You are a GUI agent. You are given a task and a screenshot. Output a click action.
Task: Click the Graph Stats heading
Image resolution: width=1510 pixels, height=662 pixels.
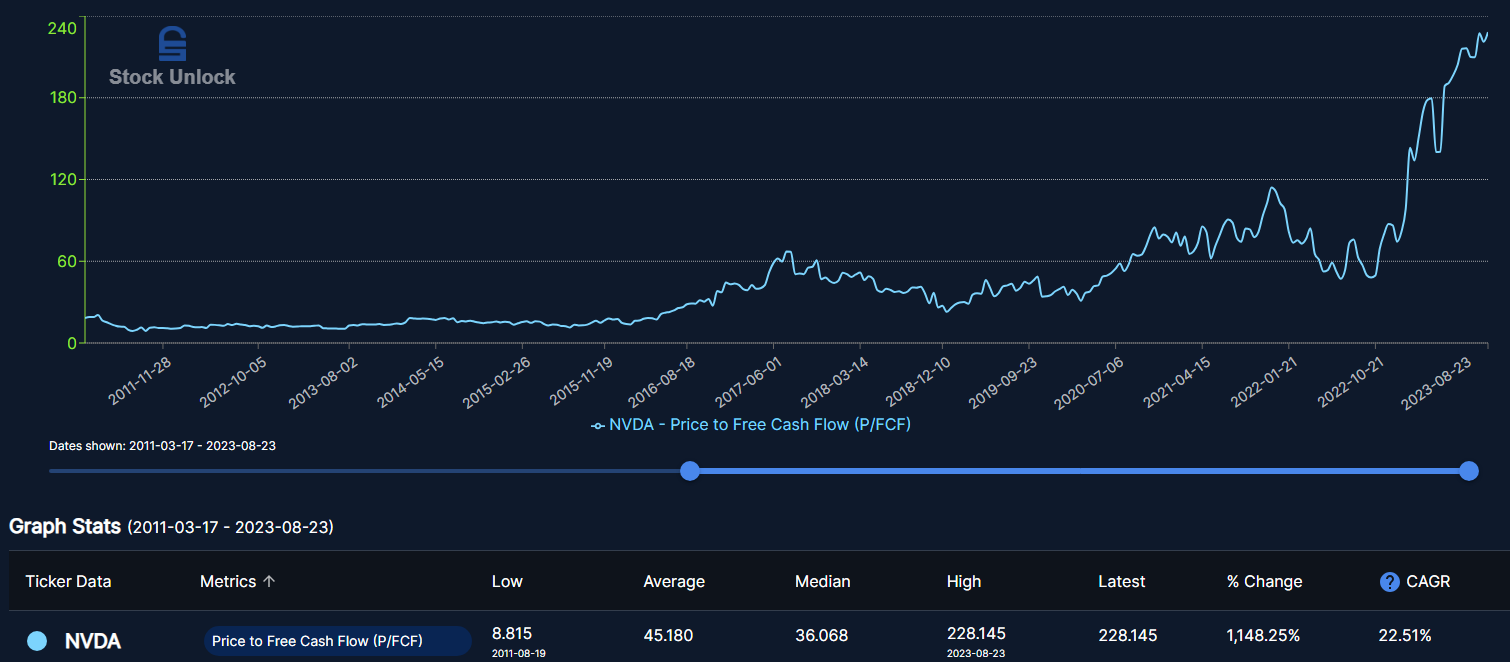click(x=65, y=526)
